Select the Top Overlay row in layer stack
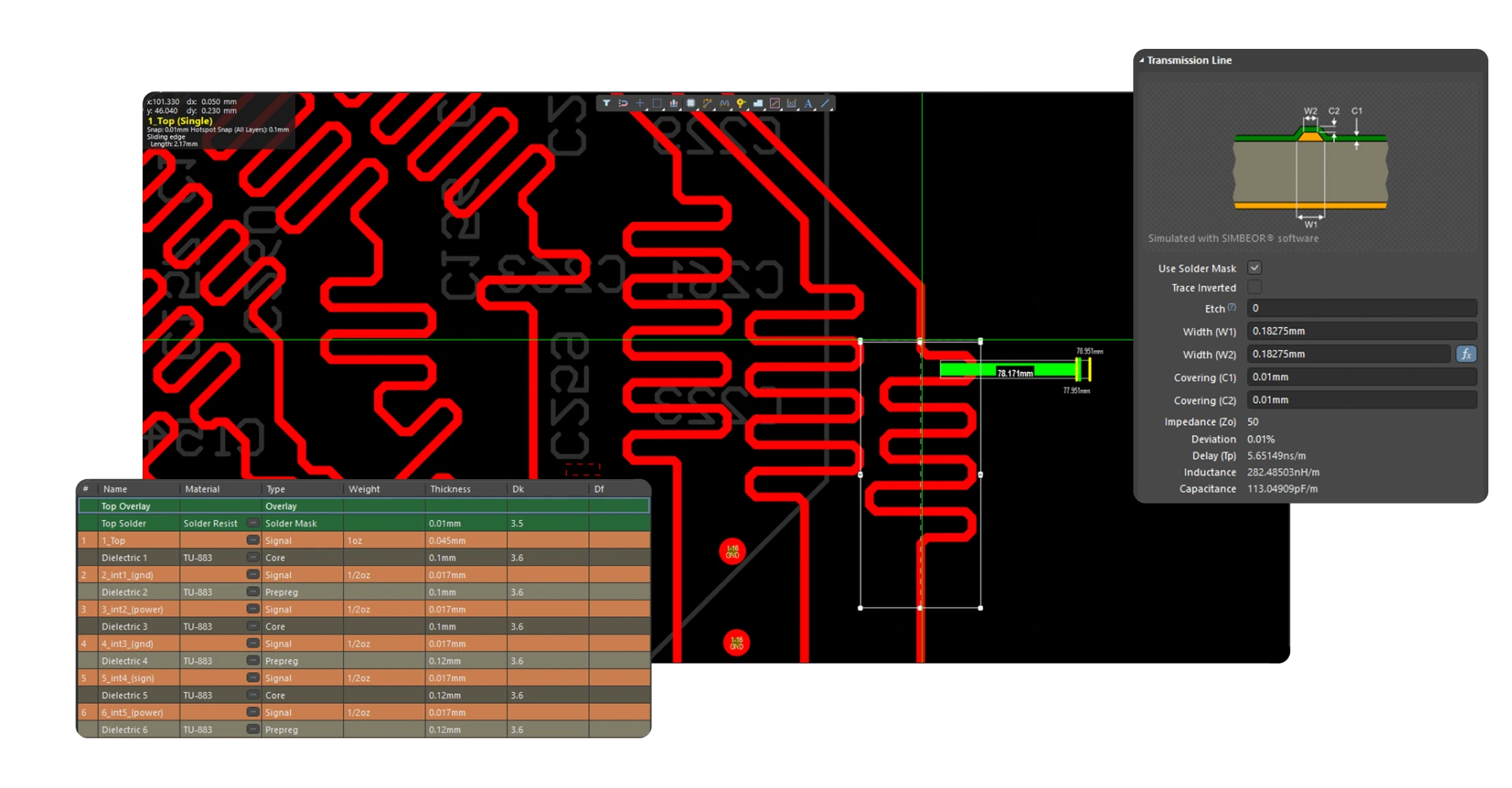The height and width of the screenshot is (788, 1512). pos(364,506)
